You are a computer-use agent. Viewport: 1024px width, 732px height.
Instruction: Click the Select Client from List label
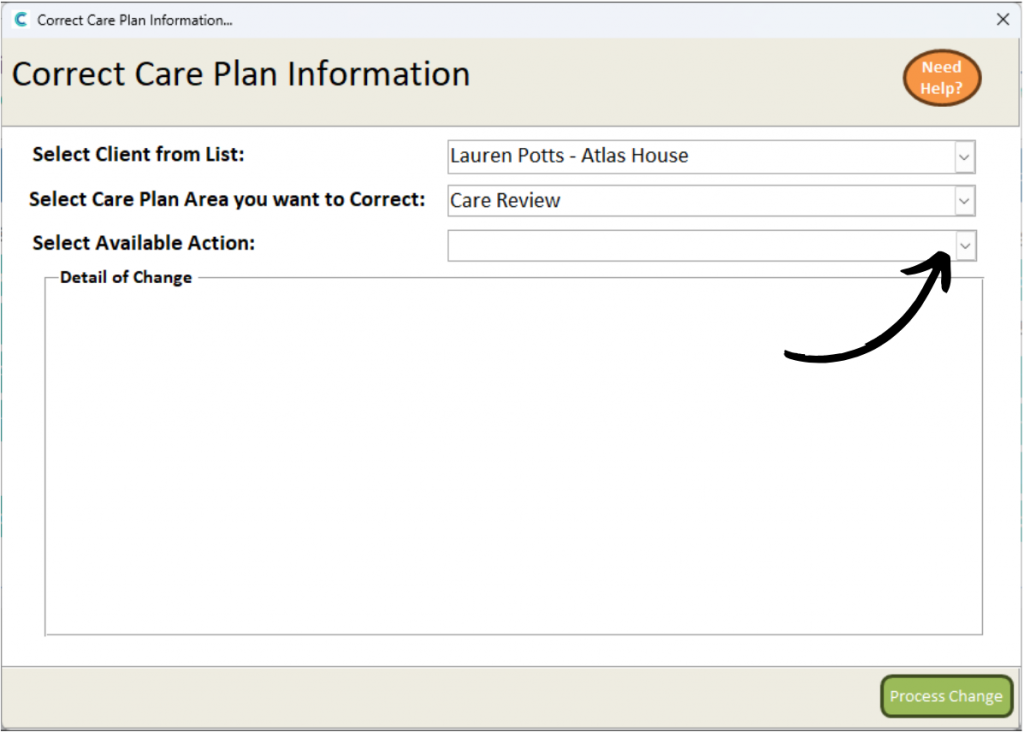(x=138, y=154)
